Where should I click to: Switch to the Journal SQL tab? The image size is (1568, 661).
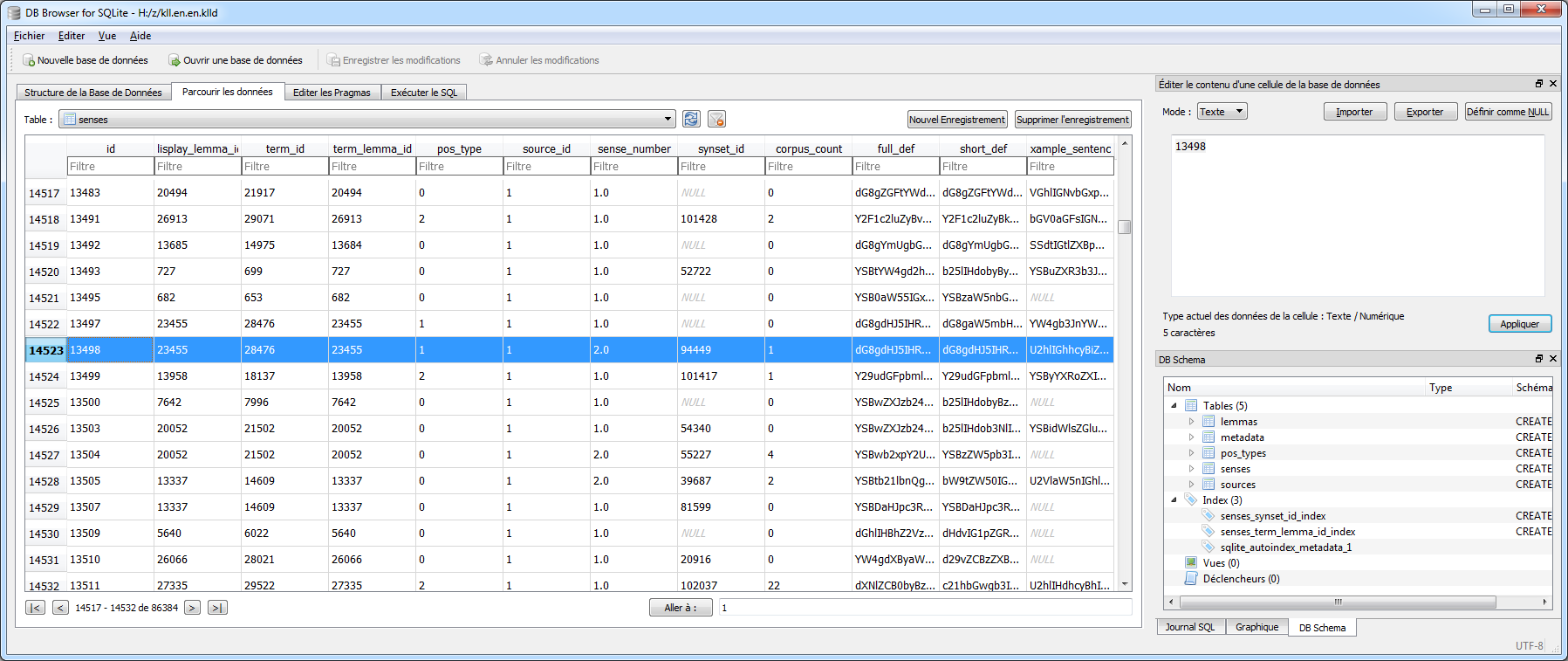[x=1189, y=627]
